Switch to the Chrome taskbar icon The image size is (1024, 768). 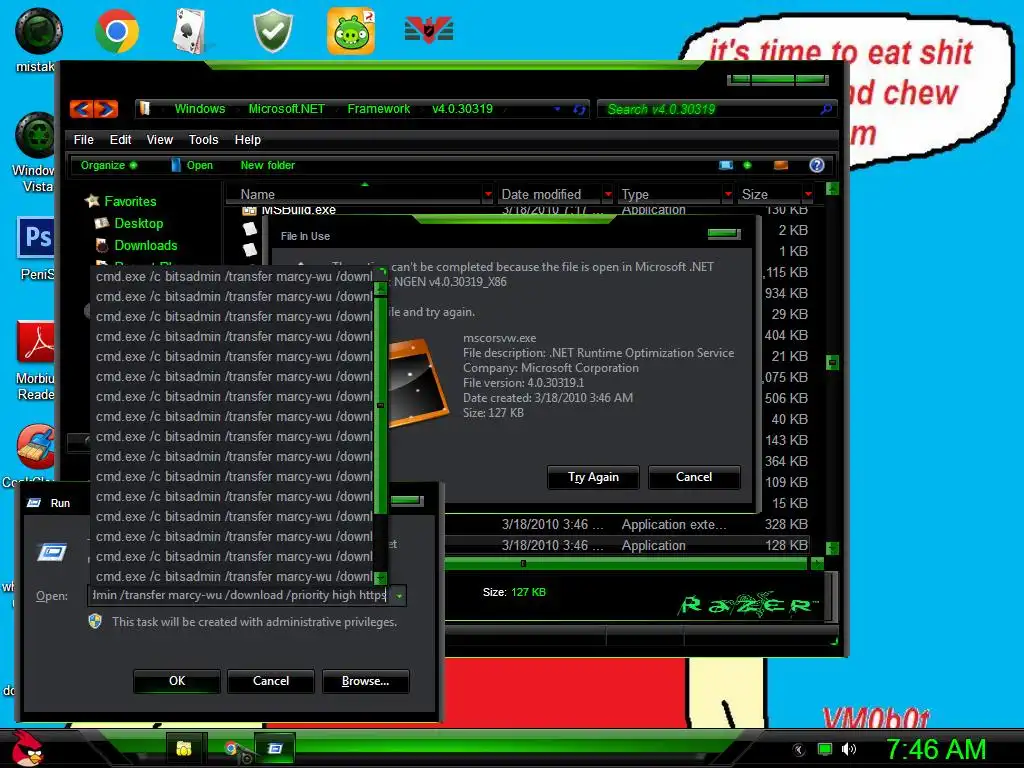[231, 749]
